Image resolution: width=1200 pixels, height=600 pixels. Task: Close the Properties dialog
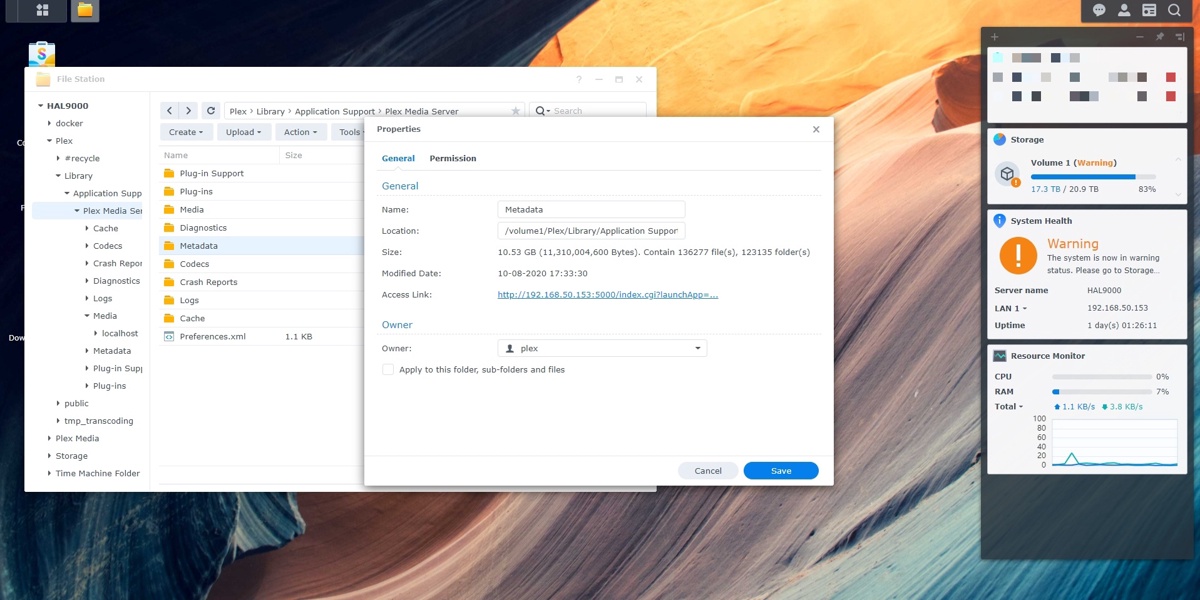[x=816, y=129]
